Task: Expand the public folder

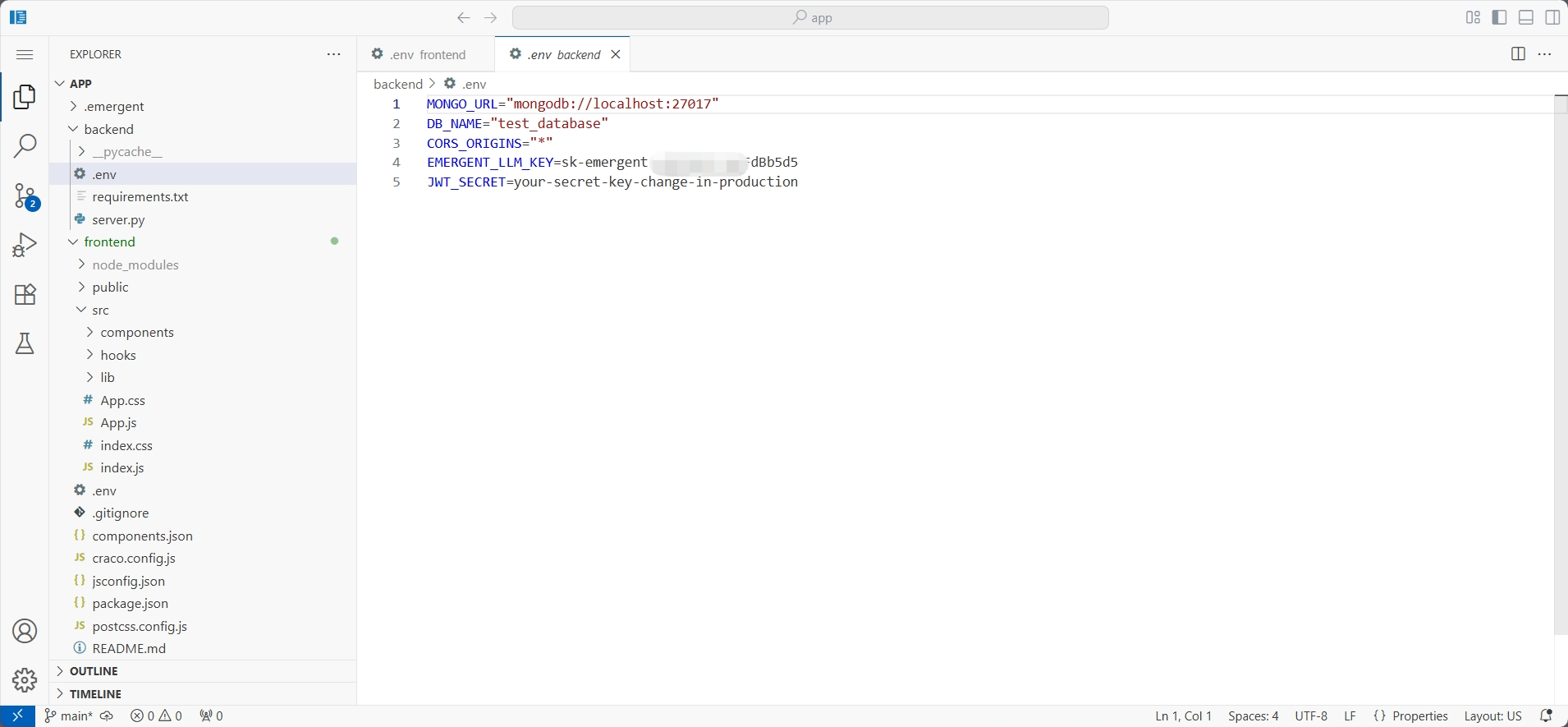Action: pos(203,288)
